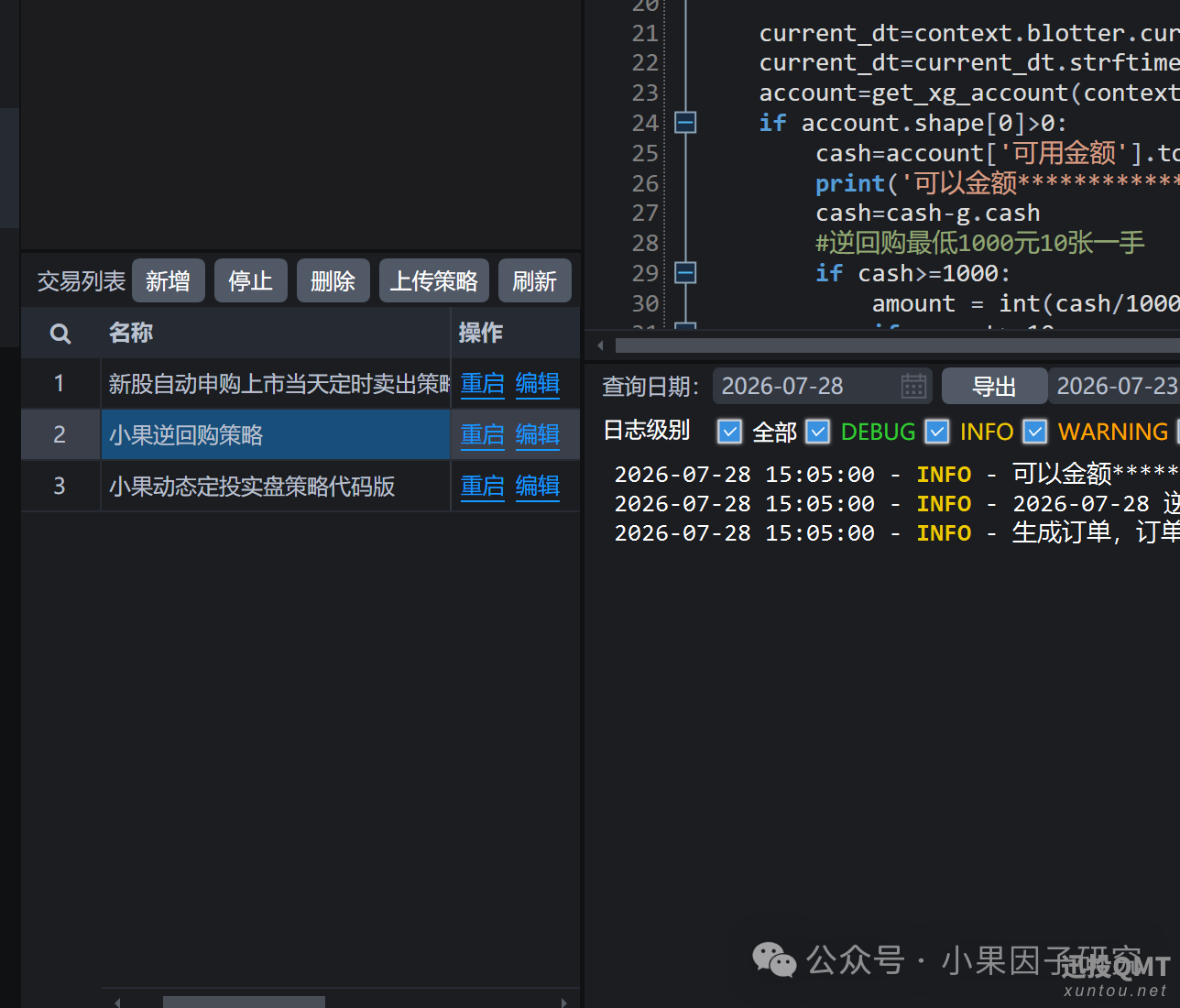Select row 小果动态定投实盘策略代码版

coord(300,486)
